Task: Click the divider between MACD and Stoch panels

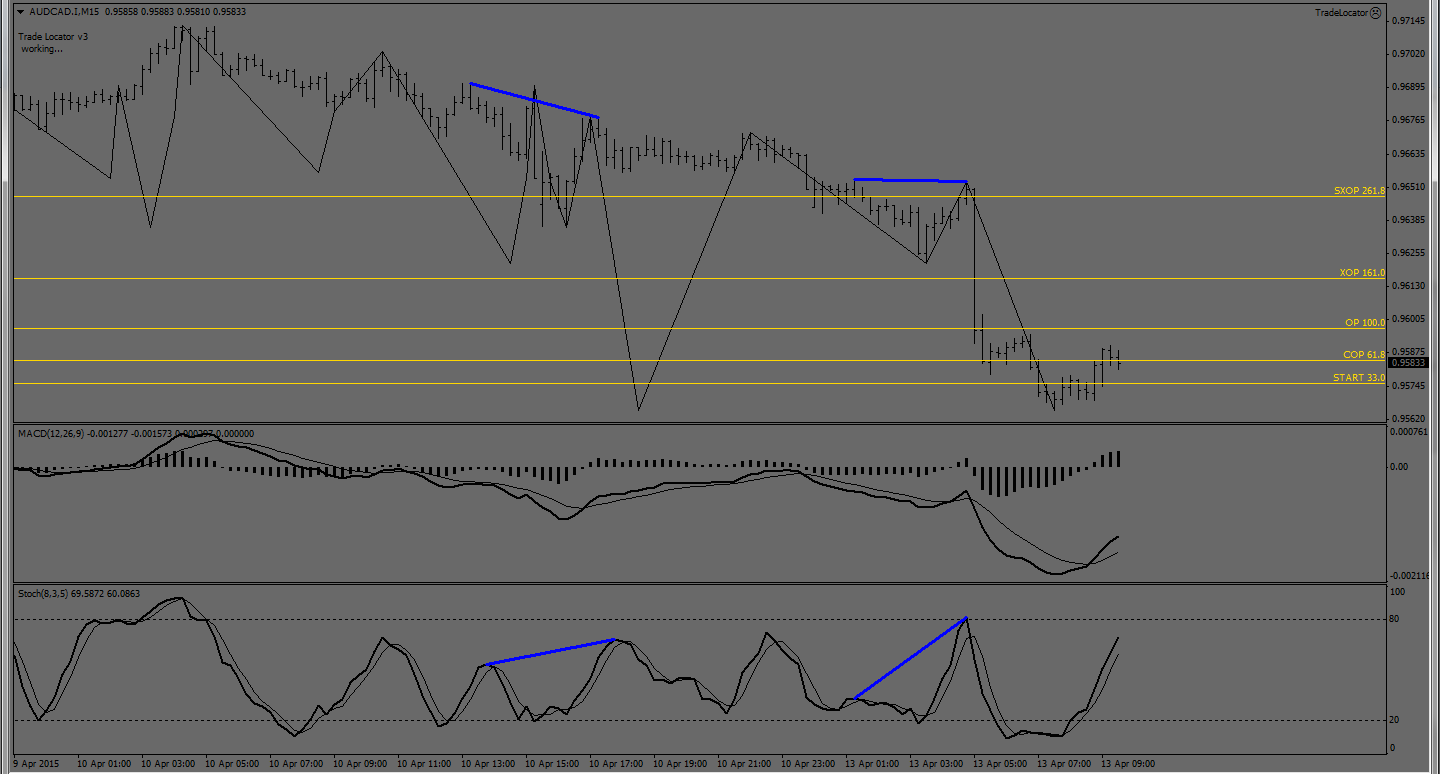Action: click(700, 584)
